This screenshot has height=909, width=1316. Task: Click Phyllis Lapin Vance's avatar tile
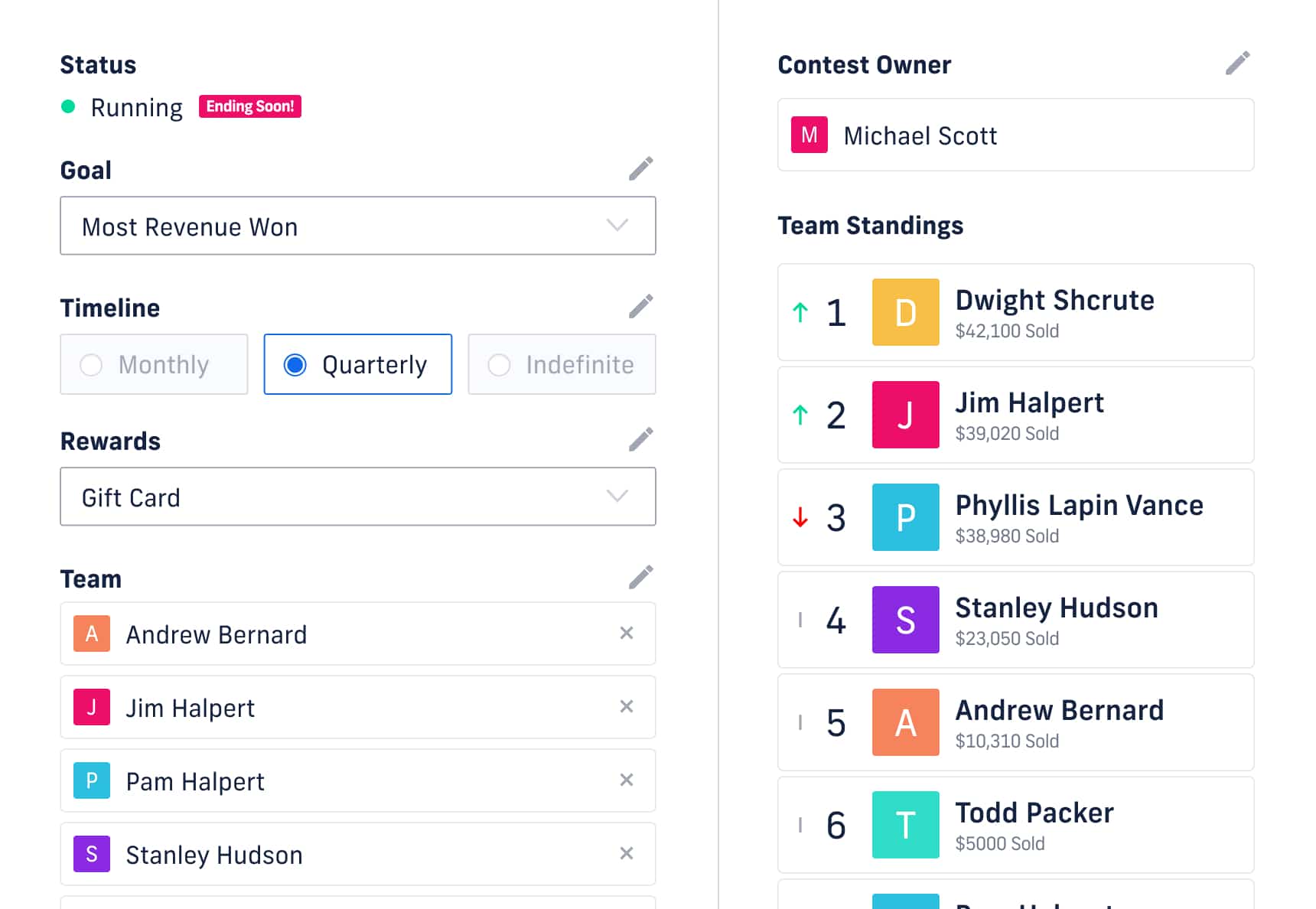coord(905,518)
